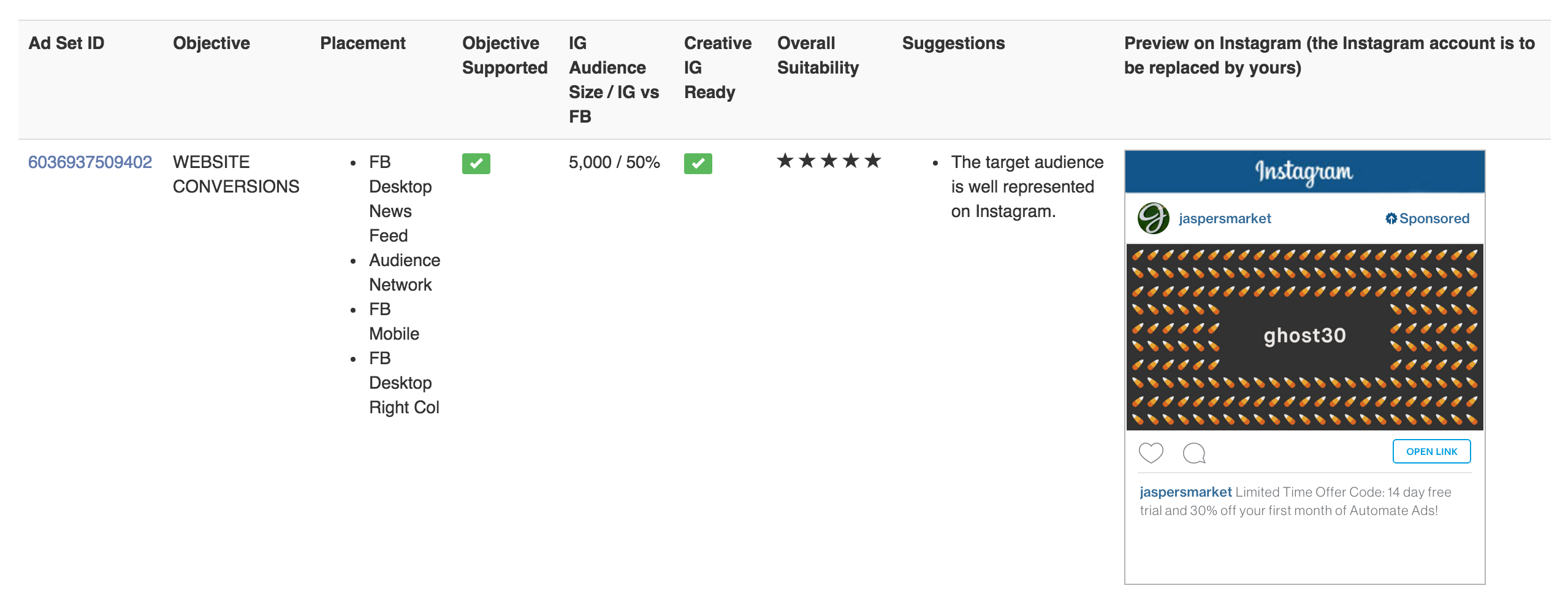The height and width of the screenshot is (607, 1568).
Task: Click the green checkmark next to 5,000 / 50%
Action: [x=699, y=162]
